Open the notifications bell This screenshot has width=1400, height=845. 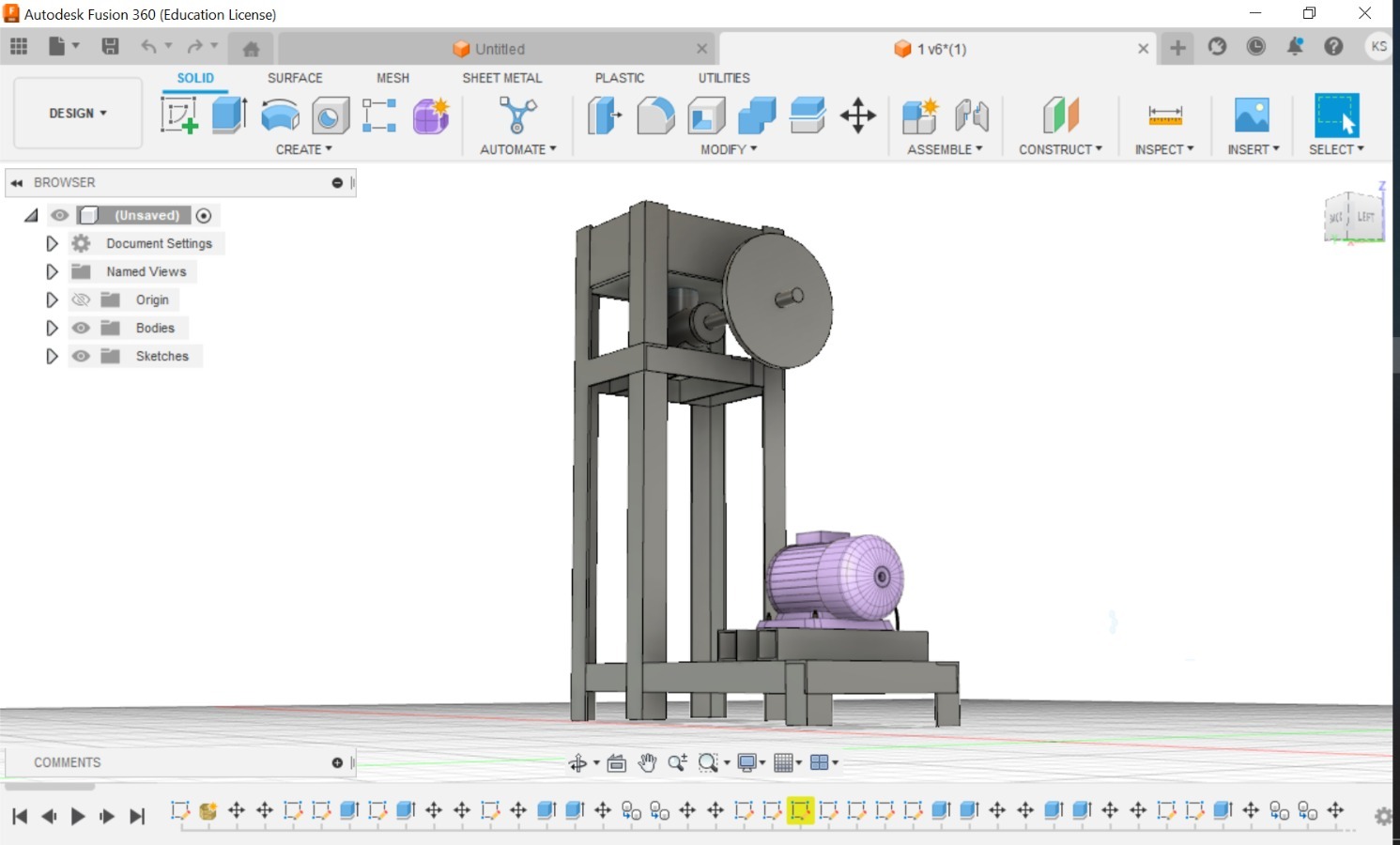pyautogui.click(x=1295, y=46)
